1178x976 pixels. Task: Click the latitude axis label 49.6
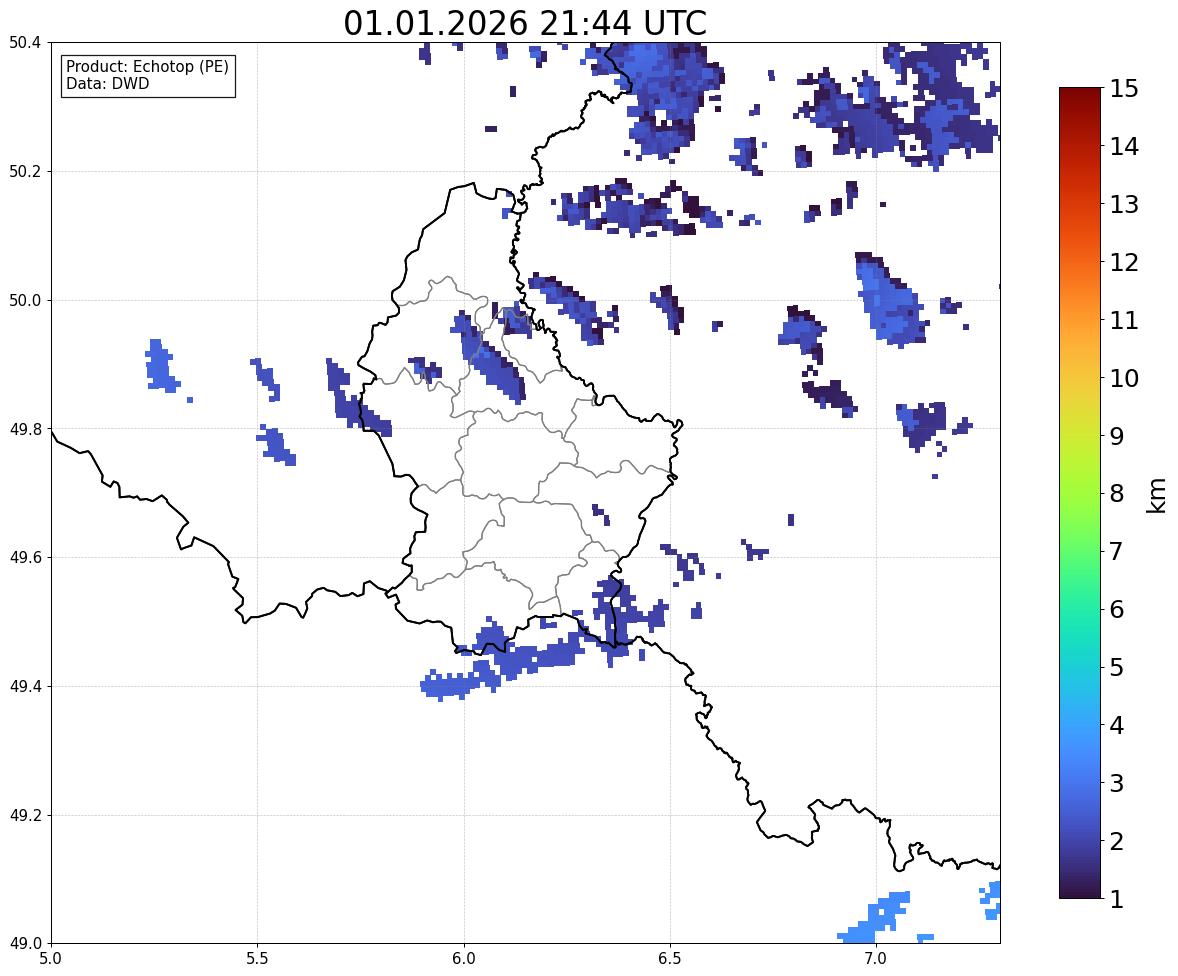coord(25,557)
